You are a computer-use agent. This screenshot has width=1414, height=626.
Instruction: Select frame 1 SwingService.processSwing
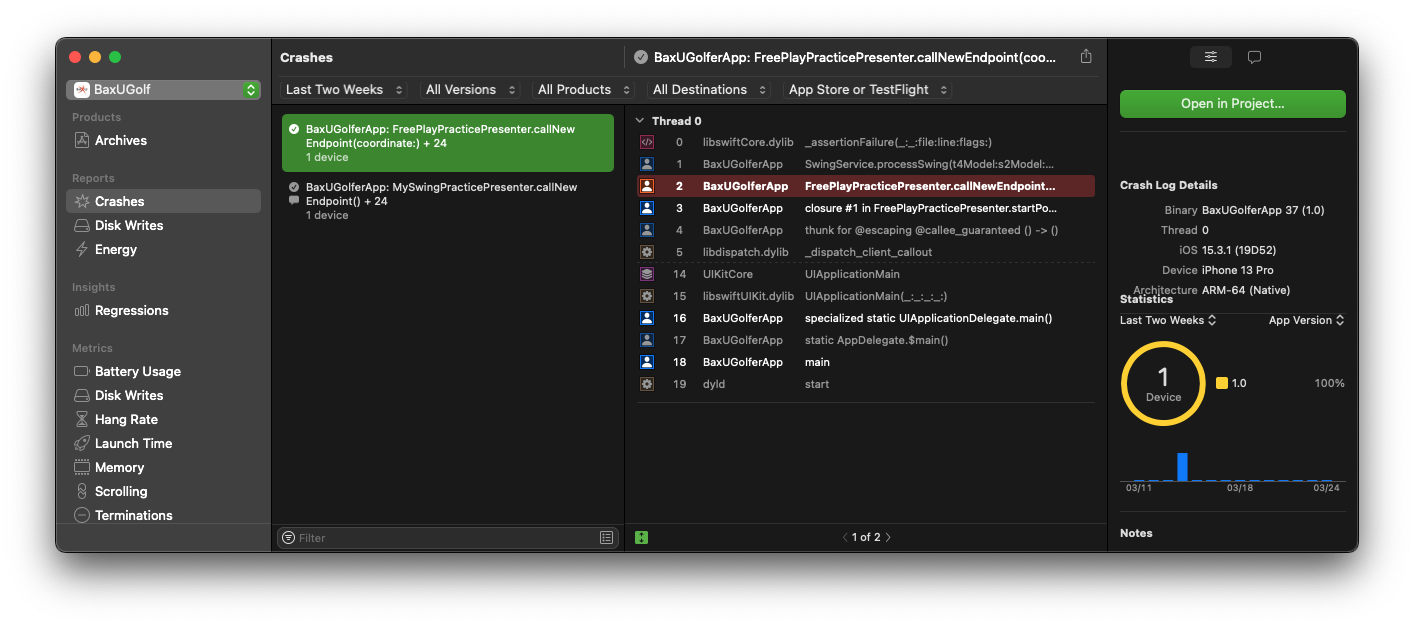[866, 164]
